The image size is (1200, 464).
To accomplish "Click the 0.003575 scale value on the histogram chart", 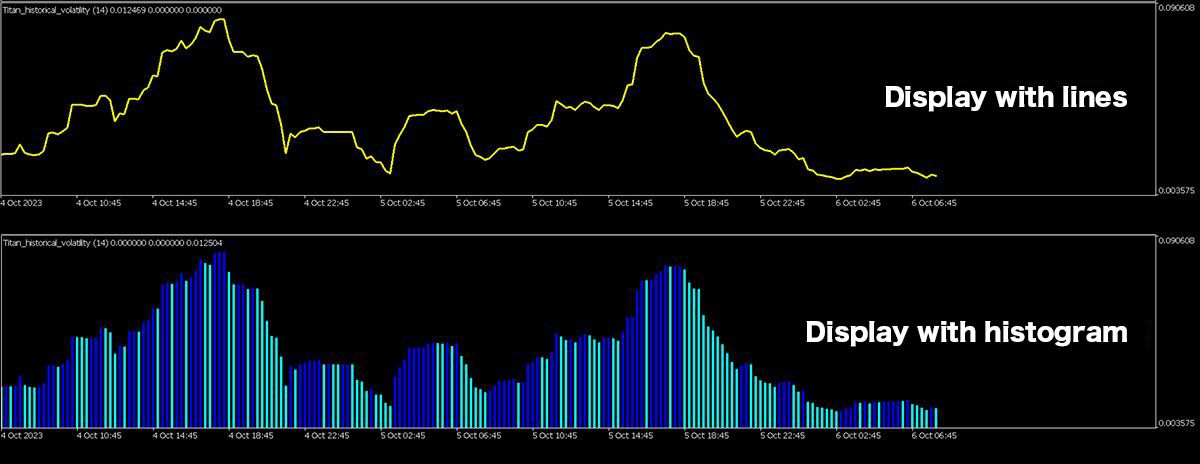I will click(x=1177, y=423).
